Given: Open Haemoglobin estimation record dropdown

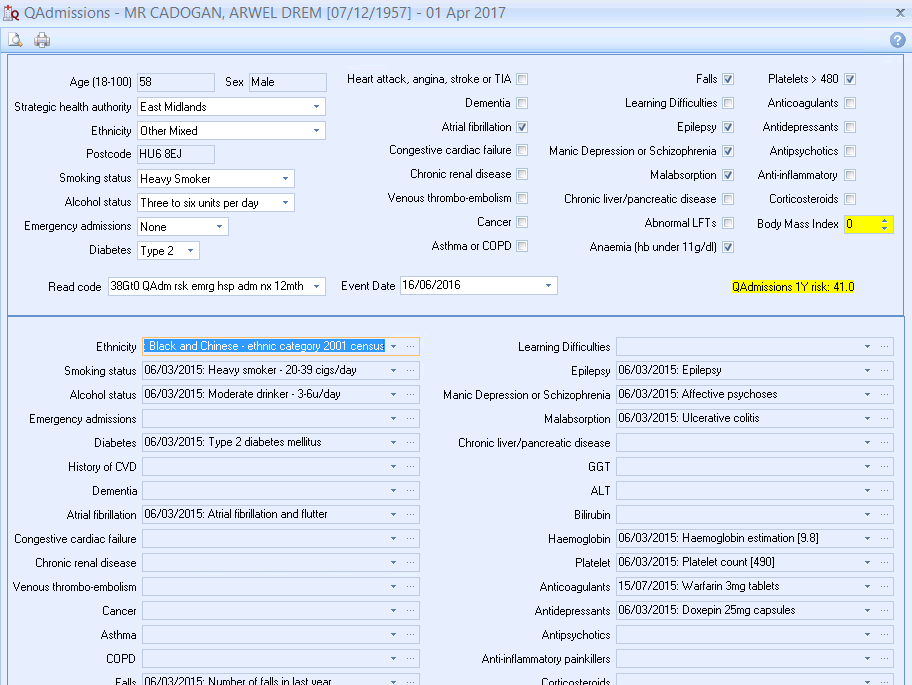Looking at the screenshot, I should [867, 539].
